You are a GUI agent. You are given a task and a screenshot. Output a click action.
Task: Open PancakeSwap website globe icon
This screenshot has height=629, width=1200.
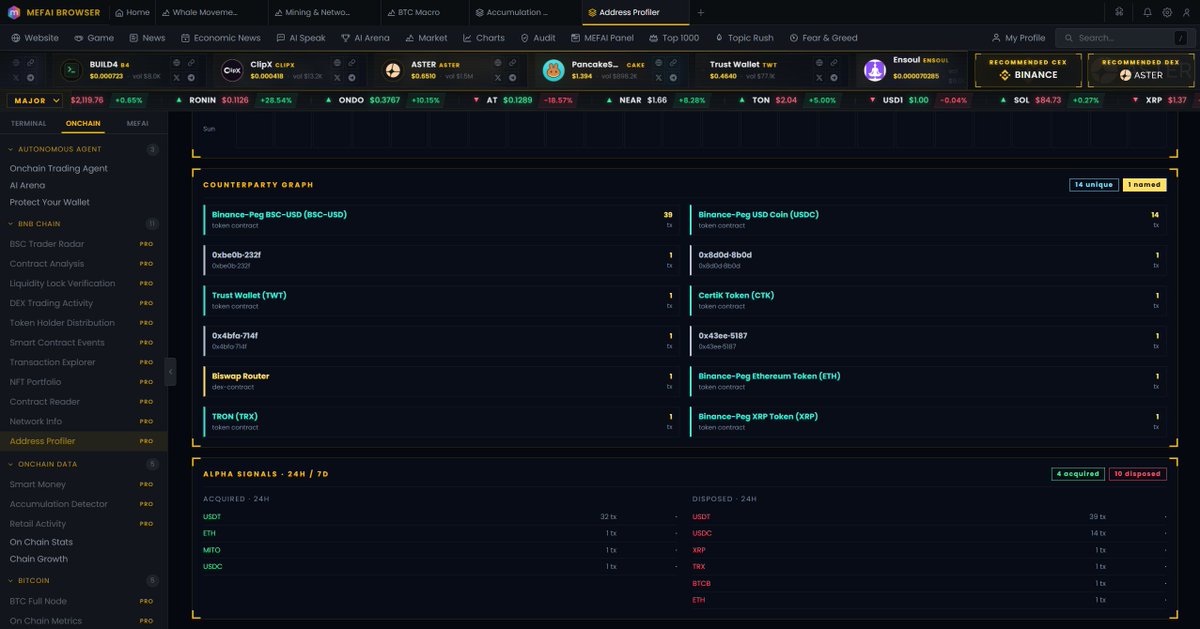pos(660,63)
